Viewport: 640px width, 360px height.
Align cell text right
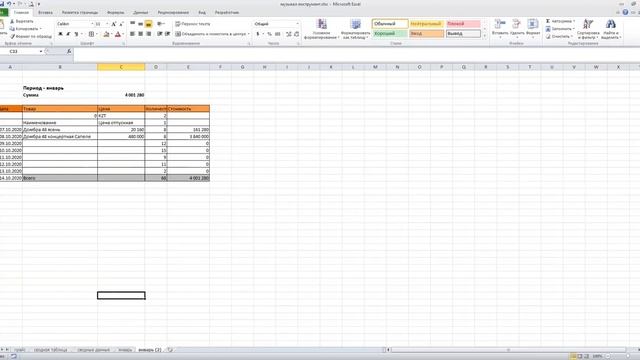point(149,34)
